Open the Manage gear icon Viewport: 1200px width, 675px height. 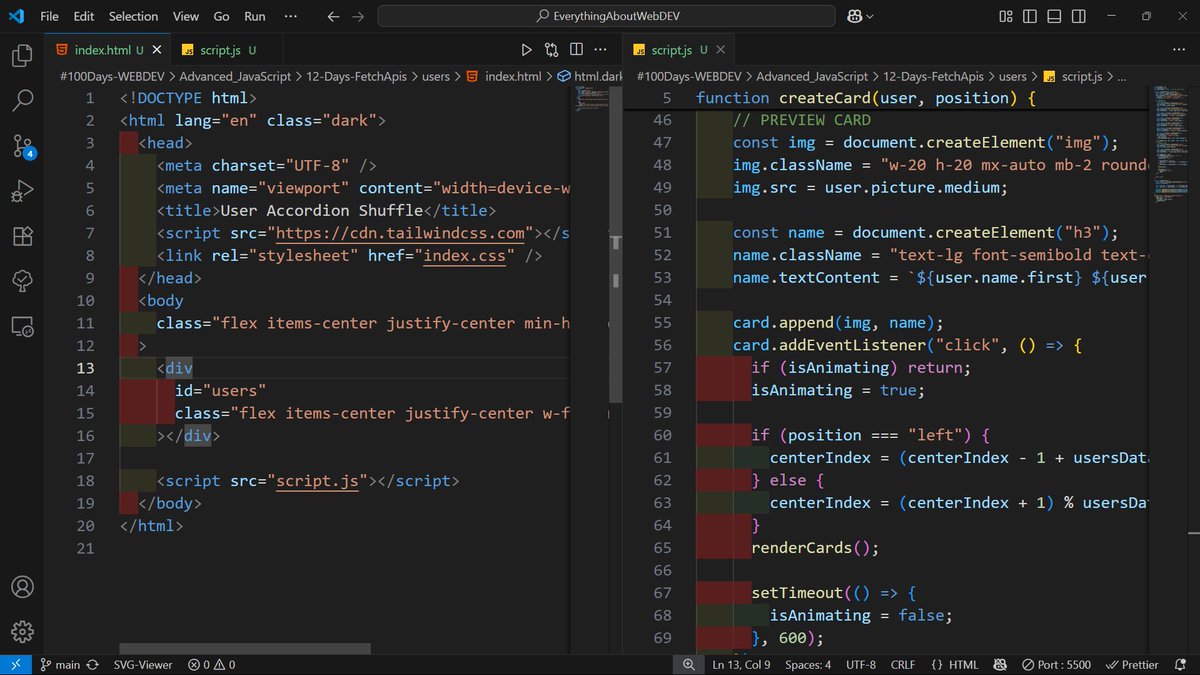(x=22, y=632)
